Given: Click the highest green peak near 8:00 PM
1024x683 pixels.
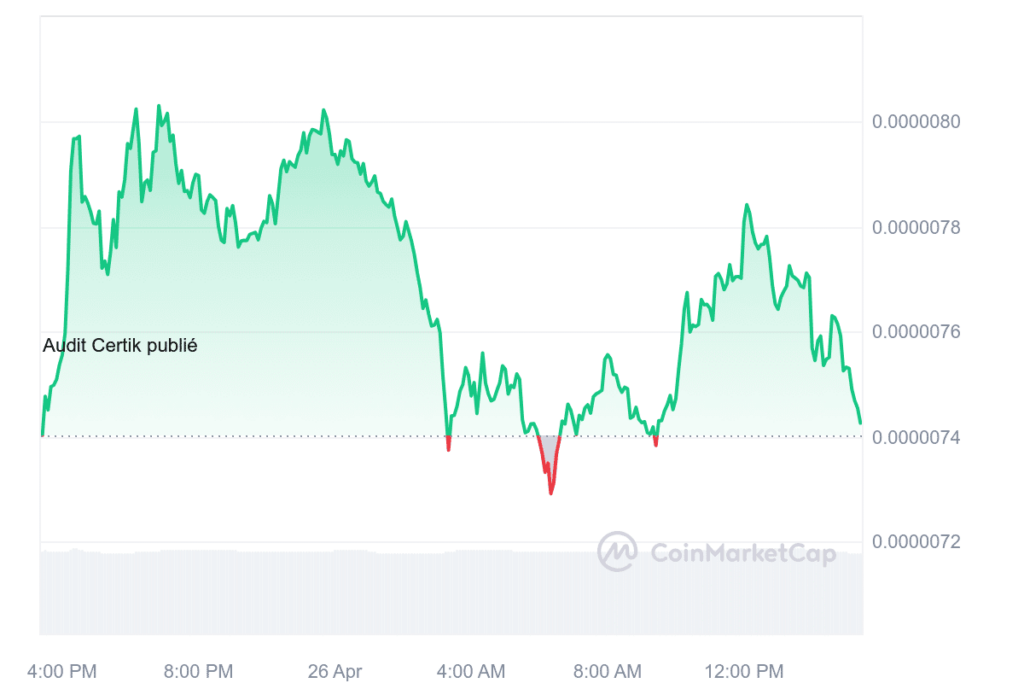Looking at the screenshot, I should click(x=159, y=108).
